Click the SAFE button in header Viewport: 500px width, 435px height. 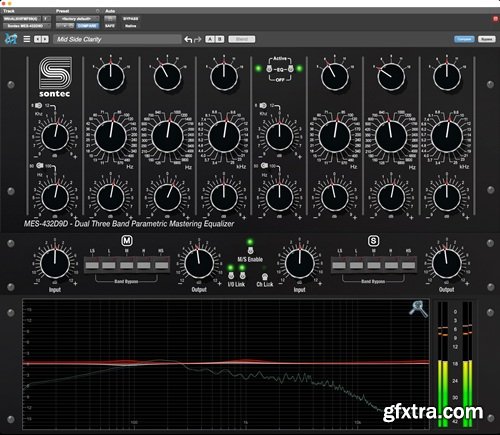(x=110, y=26)
